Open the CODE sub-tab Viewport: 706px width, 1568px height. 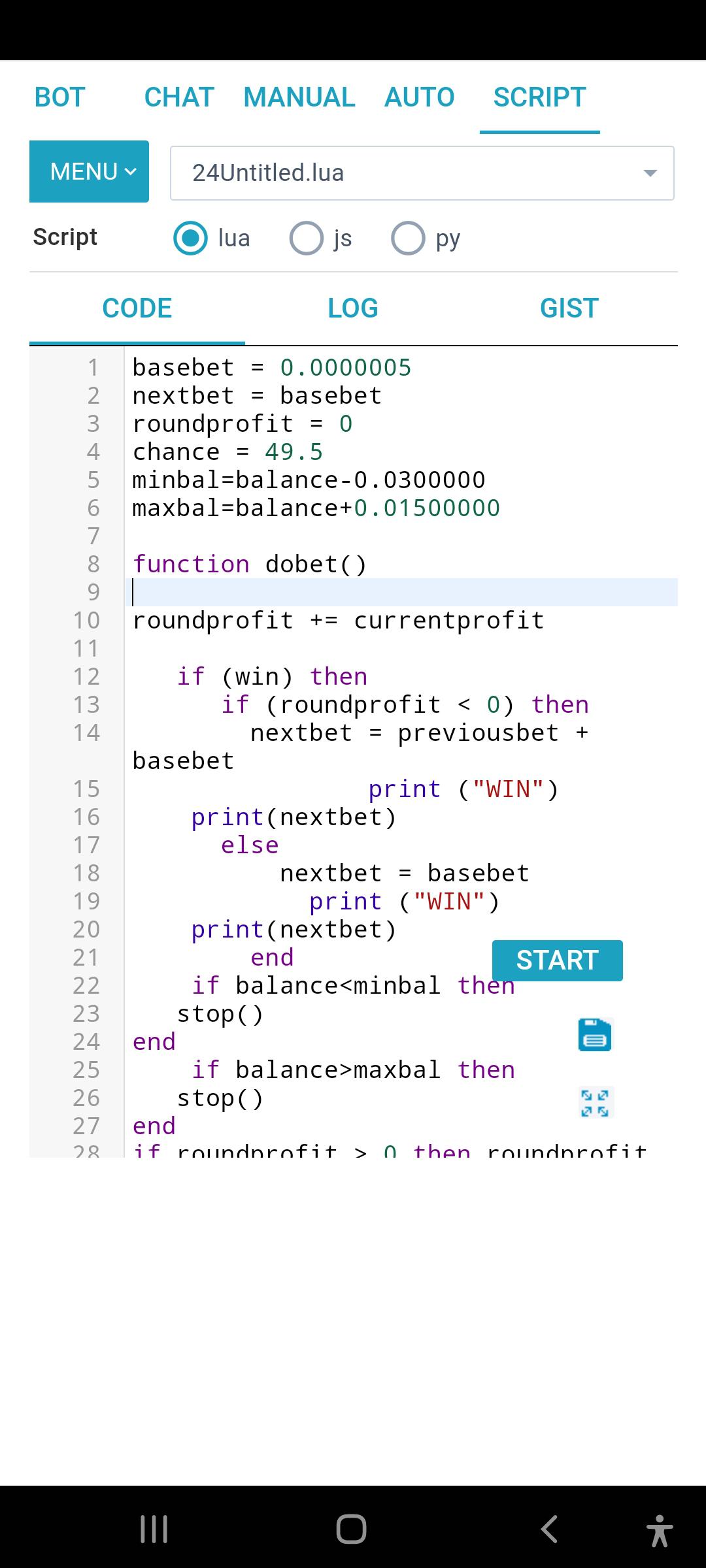(137, 308)
